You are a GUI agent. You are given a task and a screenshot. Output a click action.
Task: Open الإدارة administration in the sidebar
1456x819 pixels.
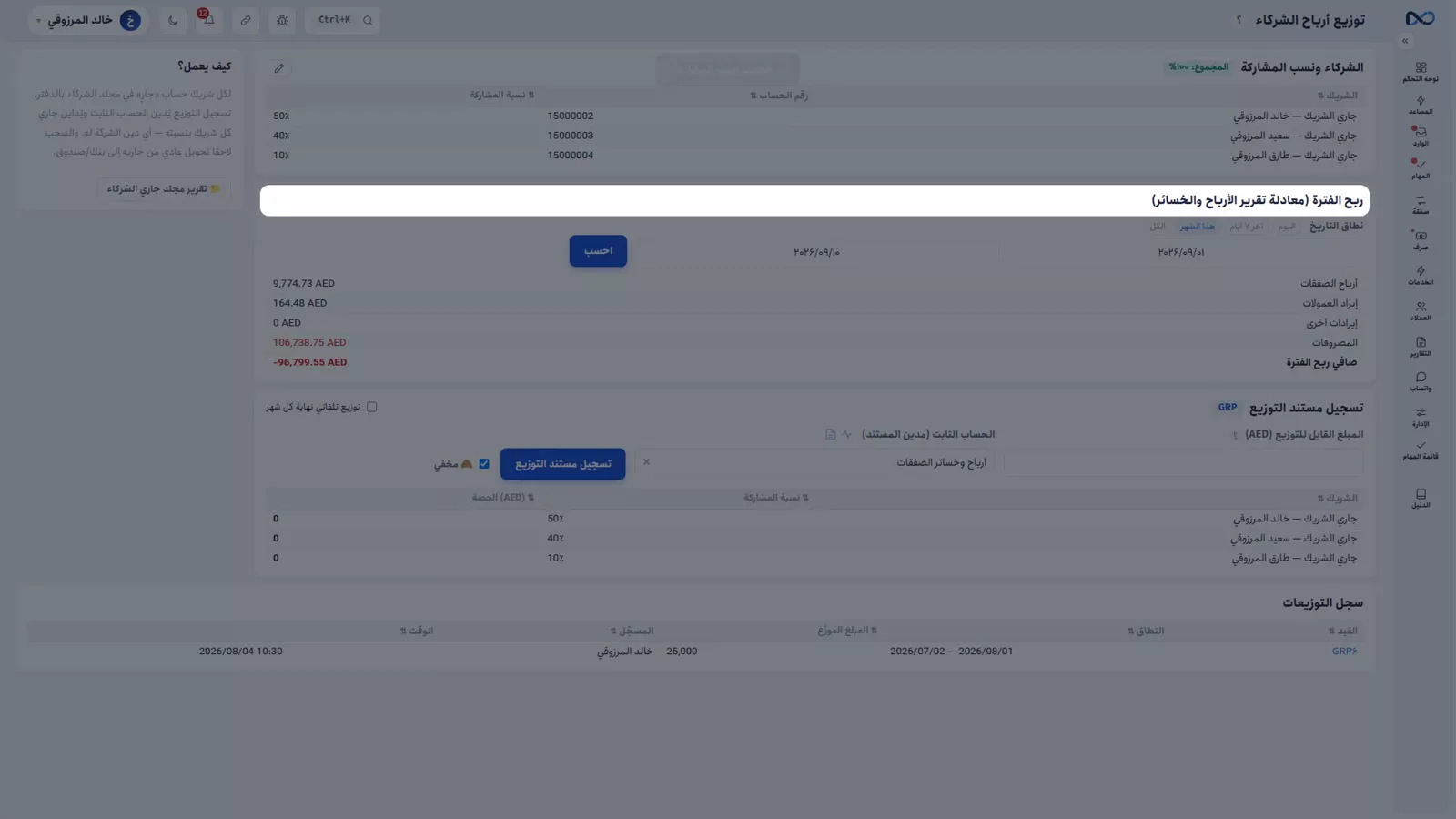point(1421,417)
